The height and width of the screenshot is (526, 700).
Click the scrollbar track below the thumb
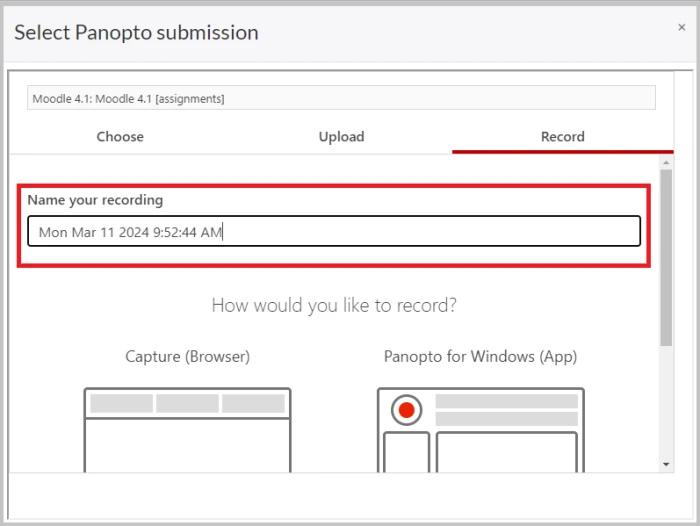[666, 402]
